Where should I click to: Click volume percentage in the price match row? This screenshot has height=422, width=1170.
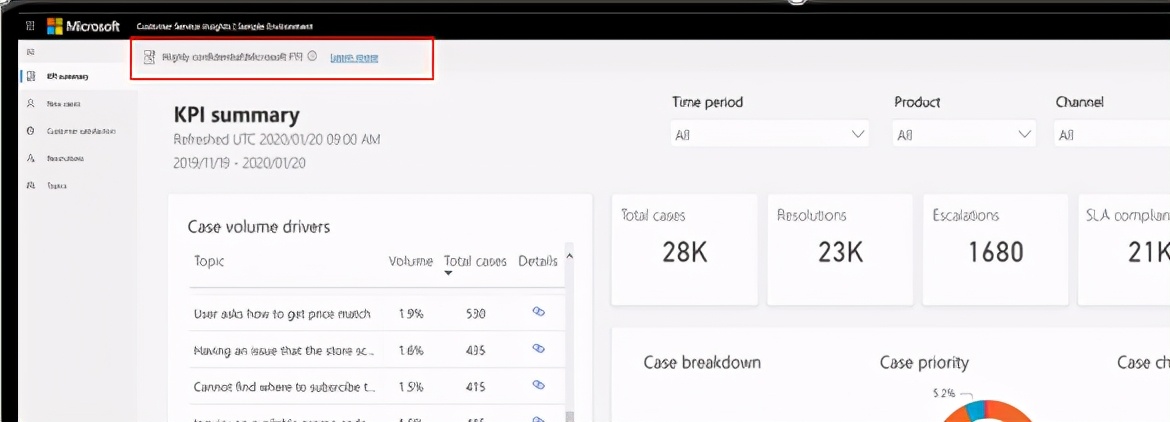pos(410,314)
